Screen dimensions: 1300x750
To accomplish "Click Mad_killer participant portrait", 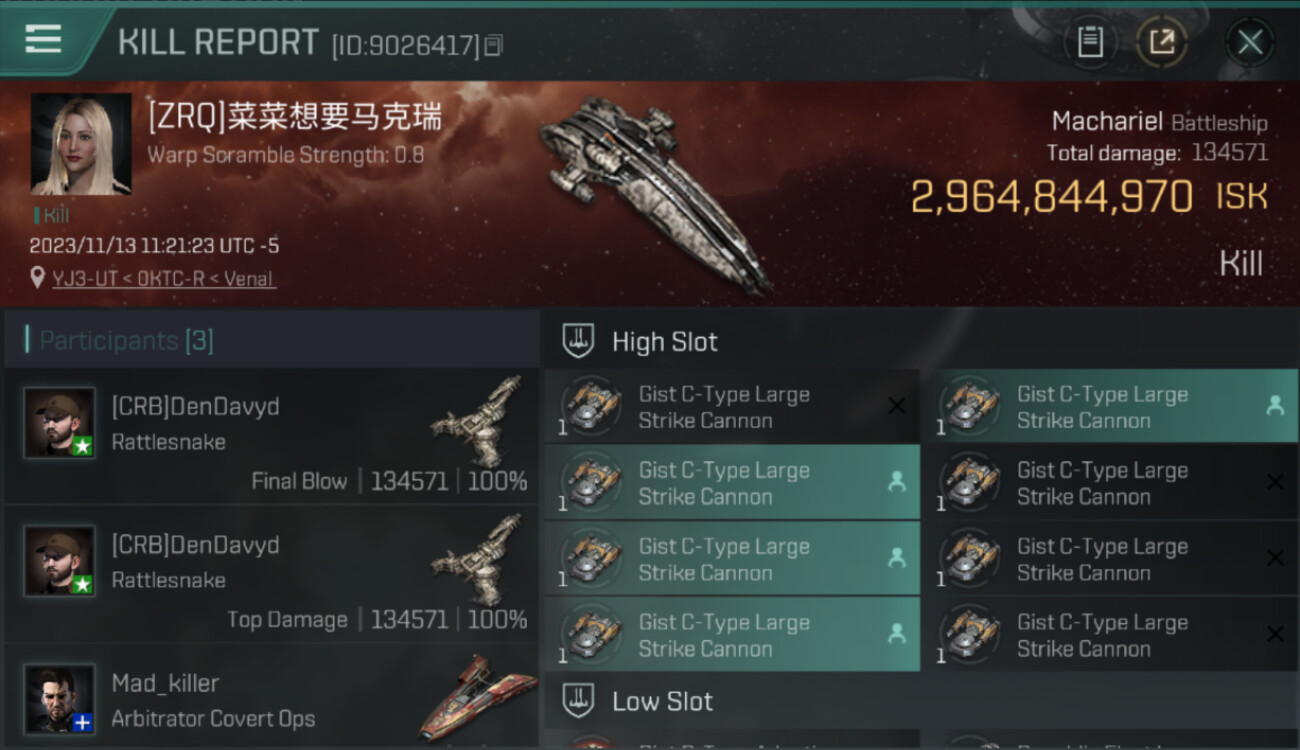I will [x=60, y=698].
